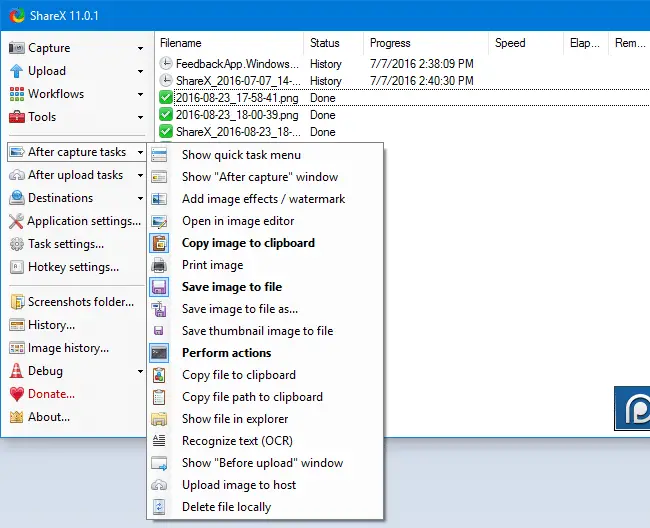Click the Destinations globe icon
Screen dimensions: 650x528
tap(17, 198)
